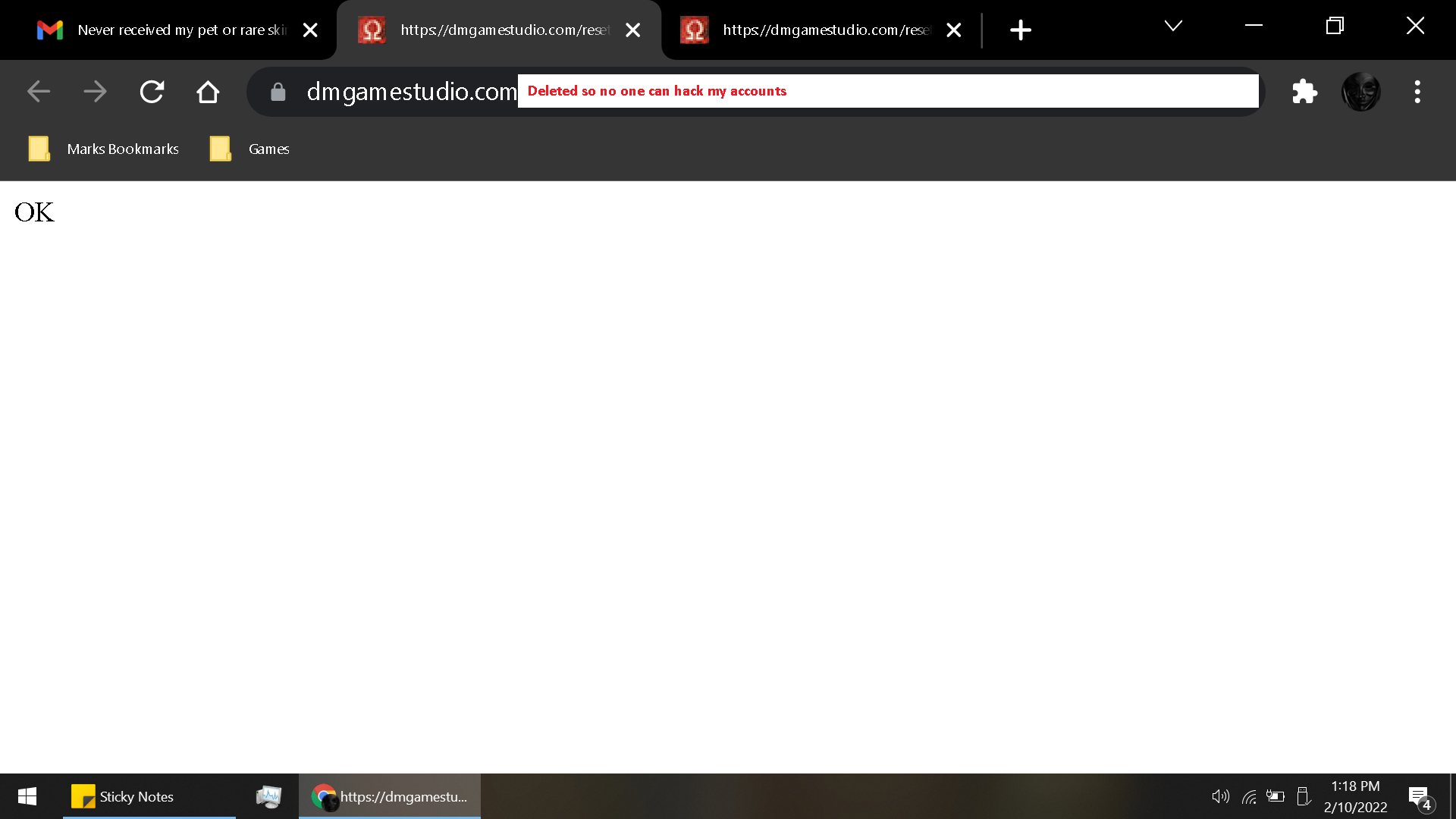Close the active dmgamestudio reset tab
The height and width of the screenshot is (819, 1456).
tap(632, 30)
